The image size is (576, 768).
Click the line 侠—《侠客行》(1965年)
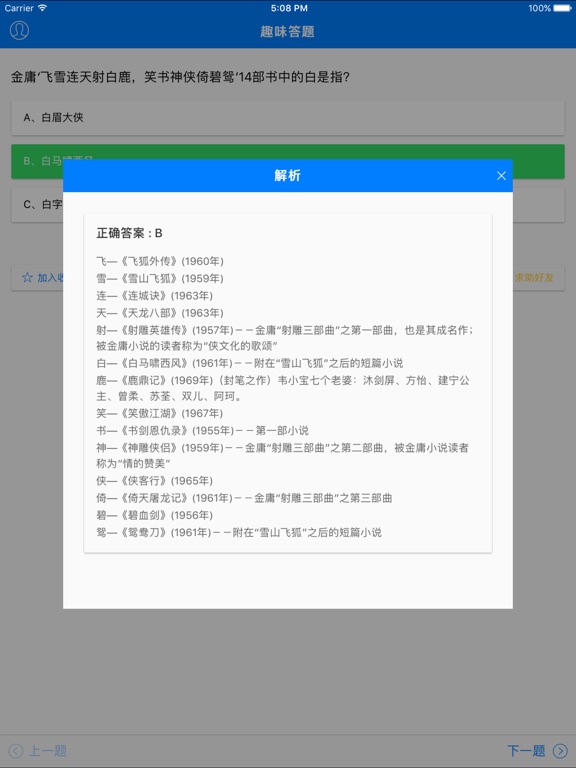[x=154, y=480]
